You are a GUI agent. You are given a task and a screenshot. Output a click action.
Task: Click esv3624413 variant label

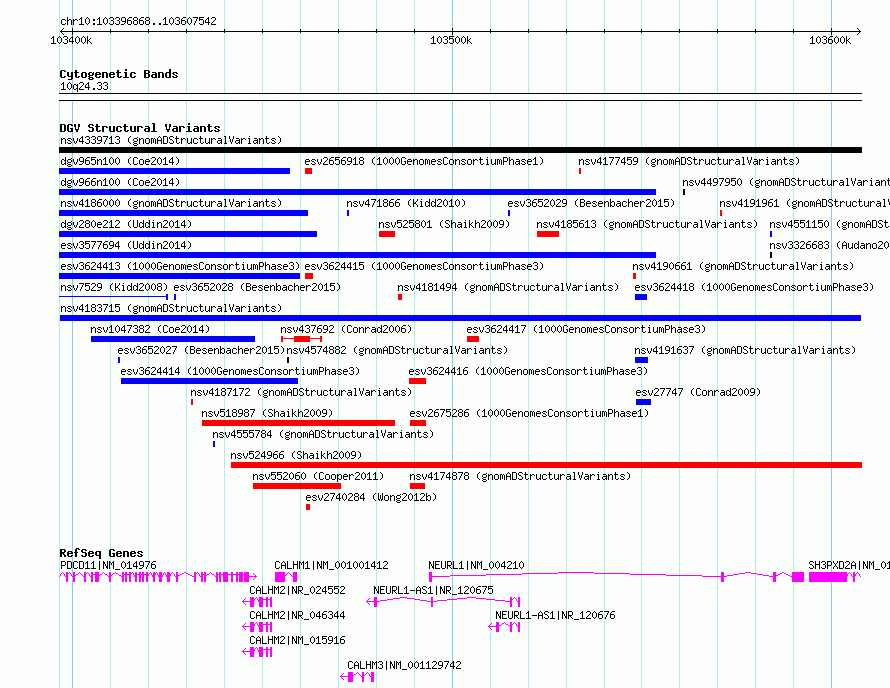(x=180, y=266)
